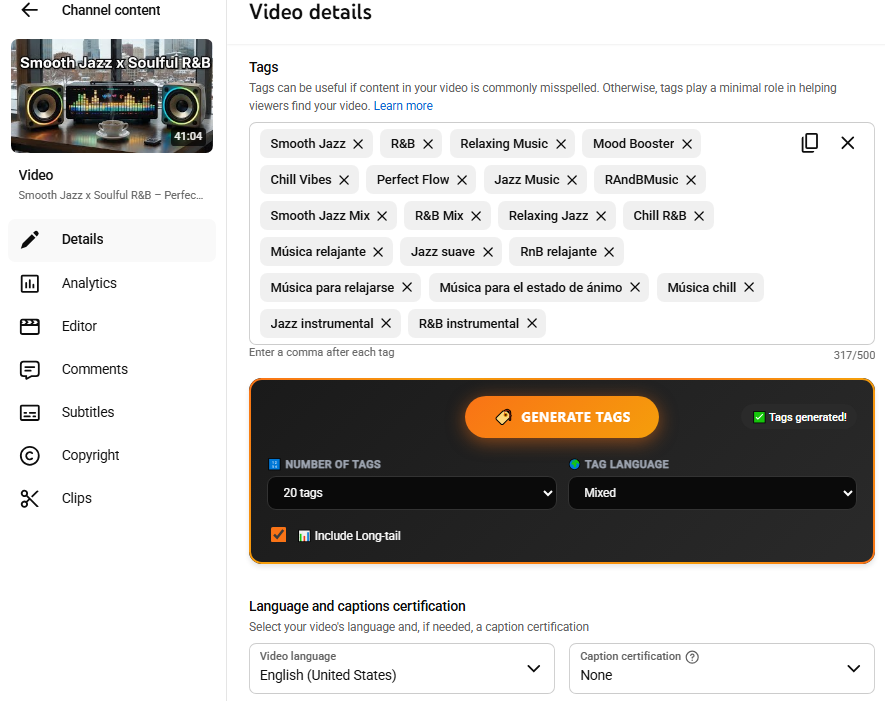Click the Caption certification help icon

click(692, 657)
